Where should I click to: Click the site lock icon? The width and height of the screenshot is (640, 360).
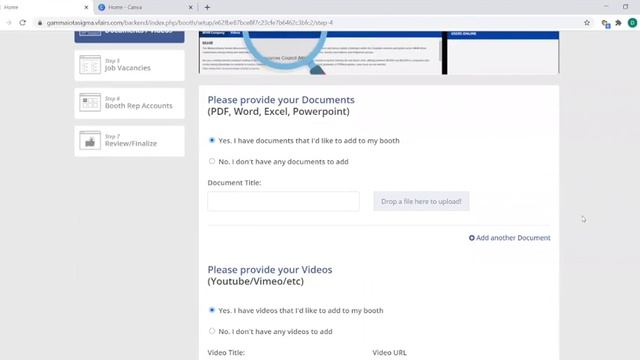40,23
